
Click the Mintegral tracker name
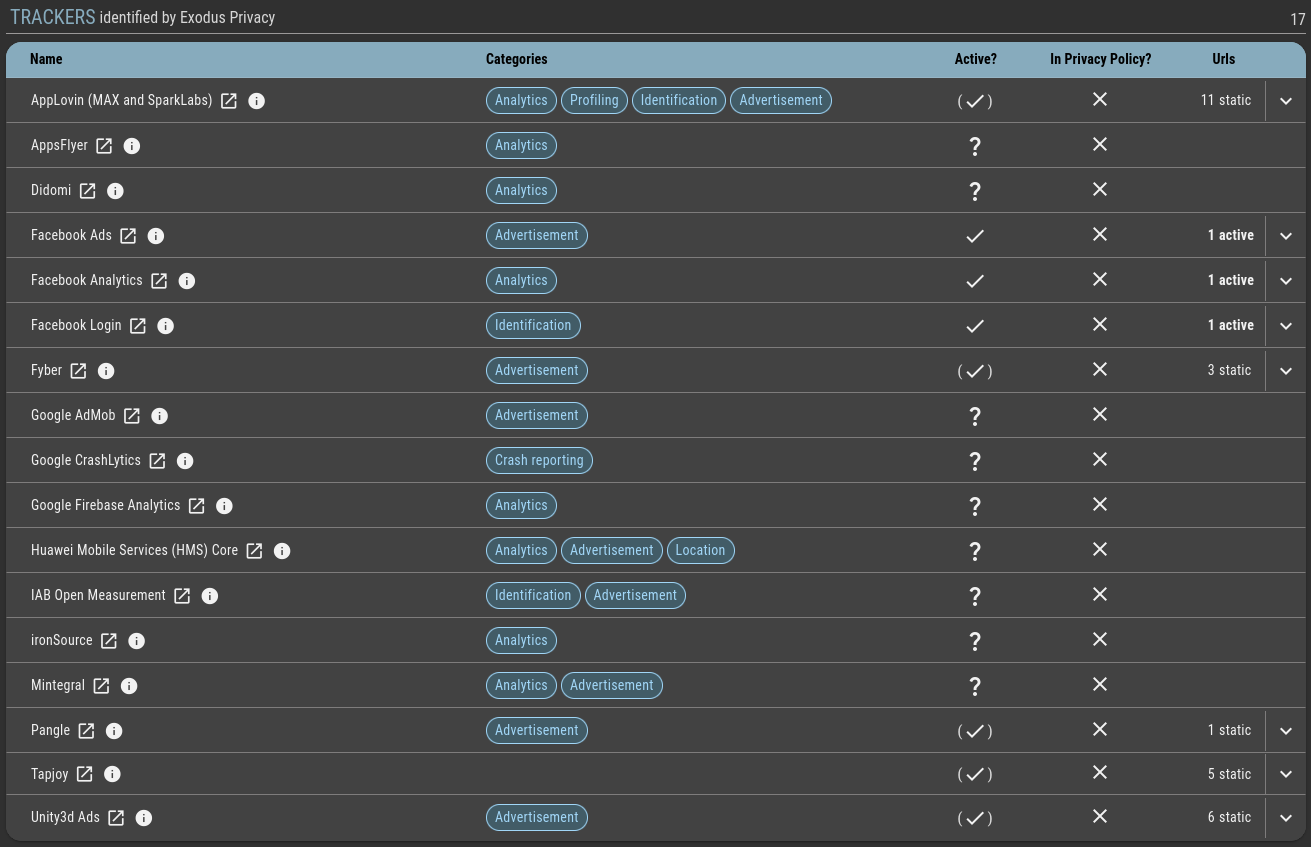58,685
